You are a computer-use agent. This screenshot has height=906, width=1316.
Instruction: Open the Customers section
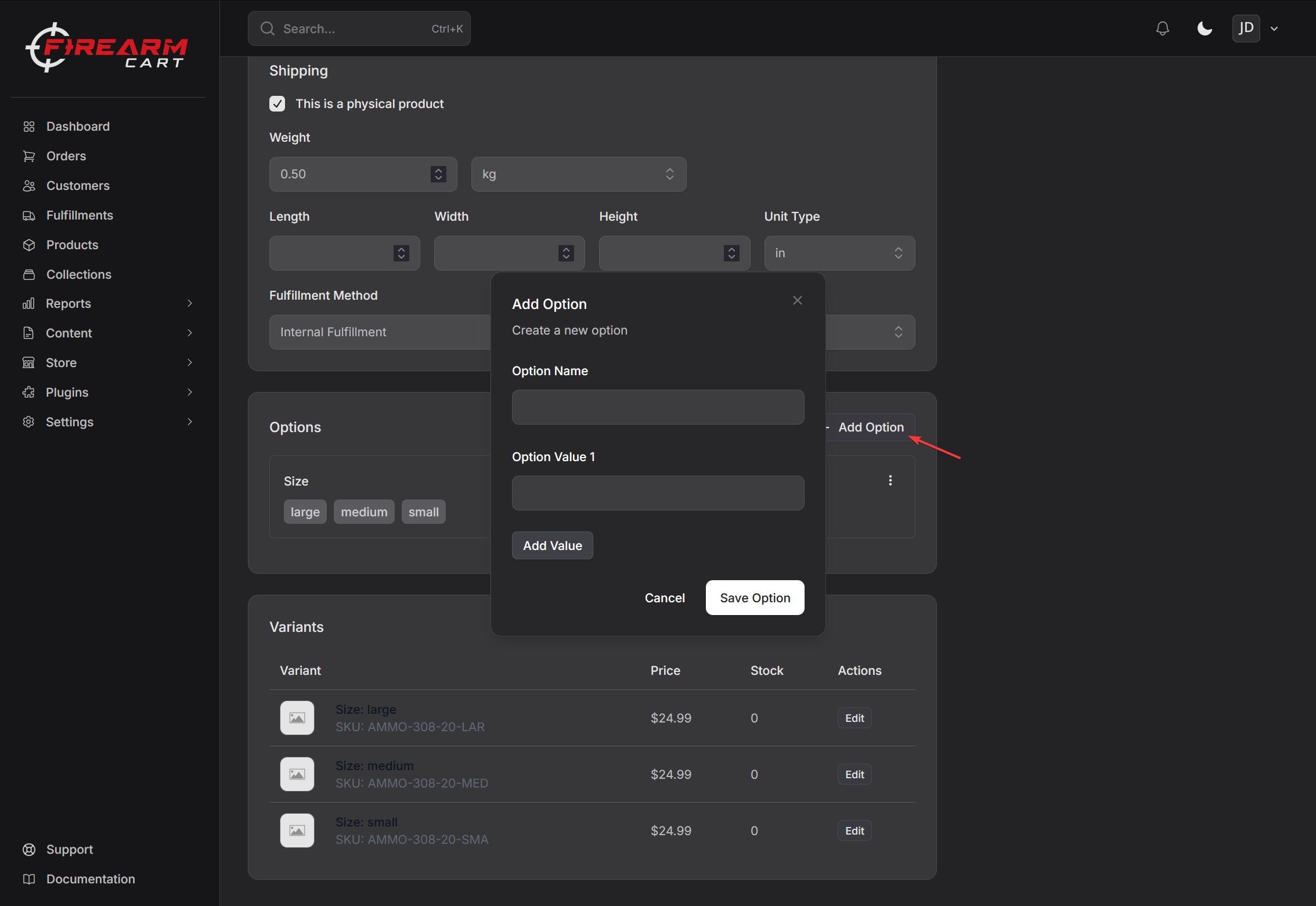78,185
